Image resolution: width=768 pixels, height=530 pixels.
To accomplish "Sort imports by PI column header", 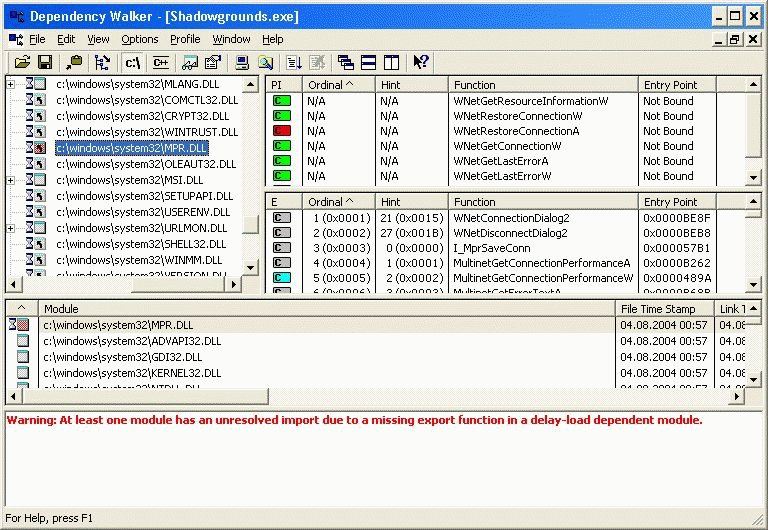I will pos(284,85).
